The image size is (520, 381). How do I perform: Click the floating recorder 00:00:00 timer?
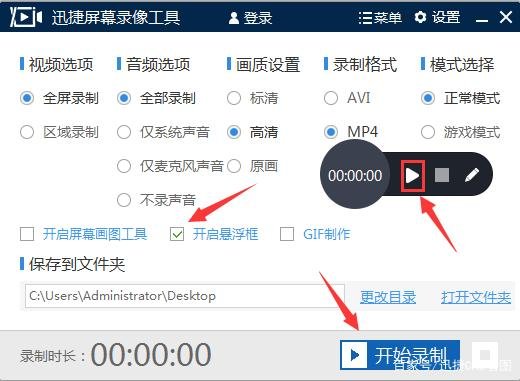(355, 176)
